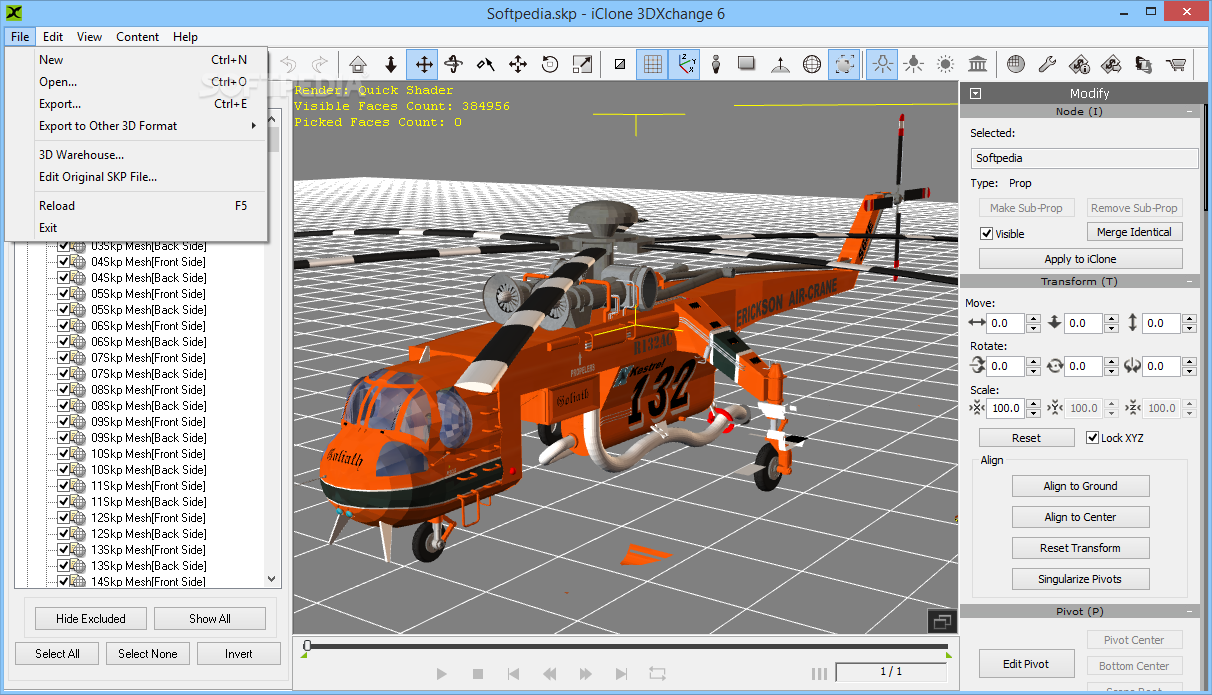Click the frame counter field showing 1 / 1
This screenshot has height=695, width=1212.
coord(891,672)
